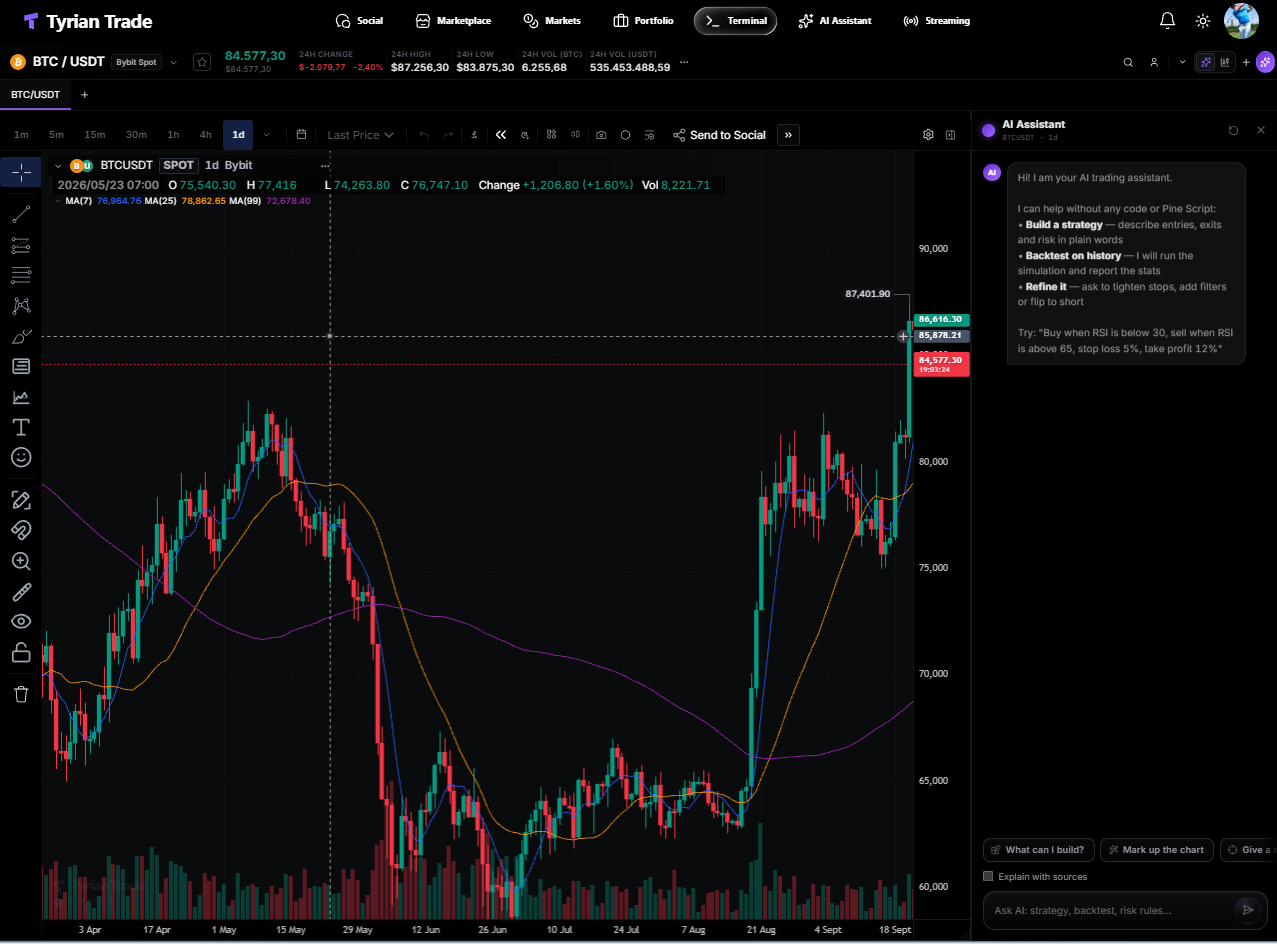
Task: Open the Social section
Action: pyautogui.click(x=359, y=20)
